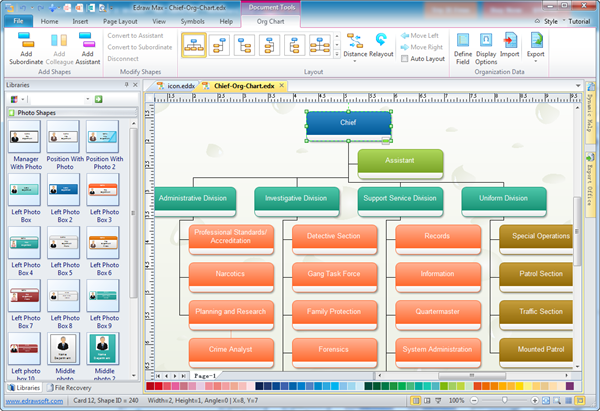Viewport: 600px width, 411px height.
Task: Select the fourth org chart layout style
Action: (x=269, y=45)
